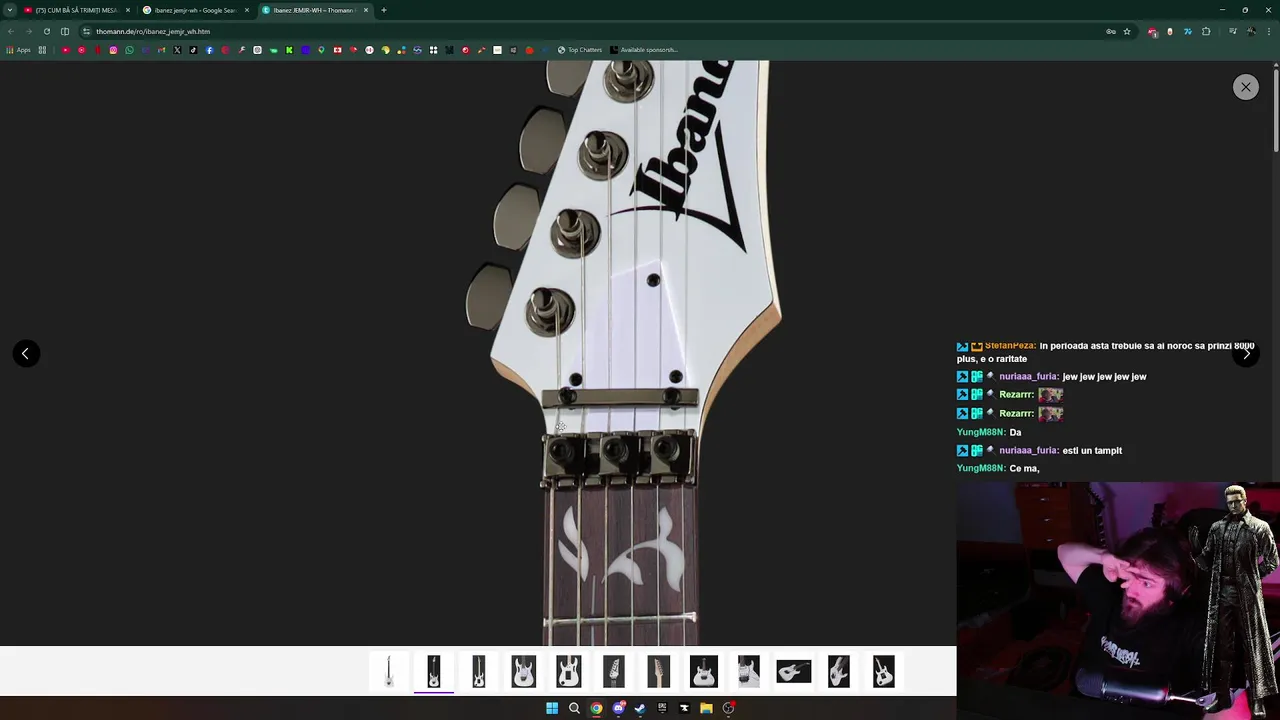Close the Google Search browser tab
Screen dimensions: 1280x720
tap(247, 10)
